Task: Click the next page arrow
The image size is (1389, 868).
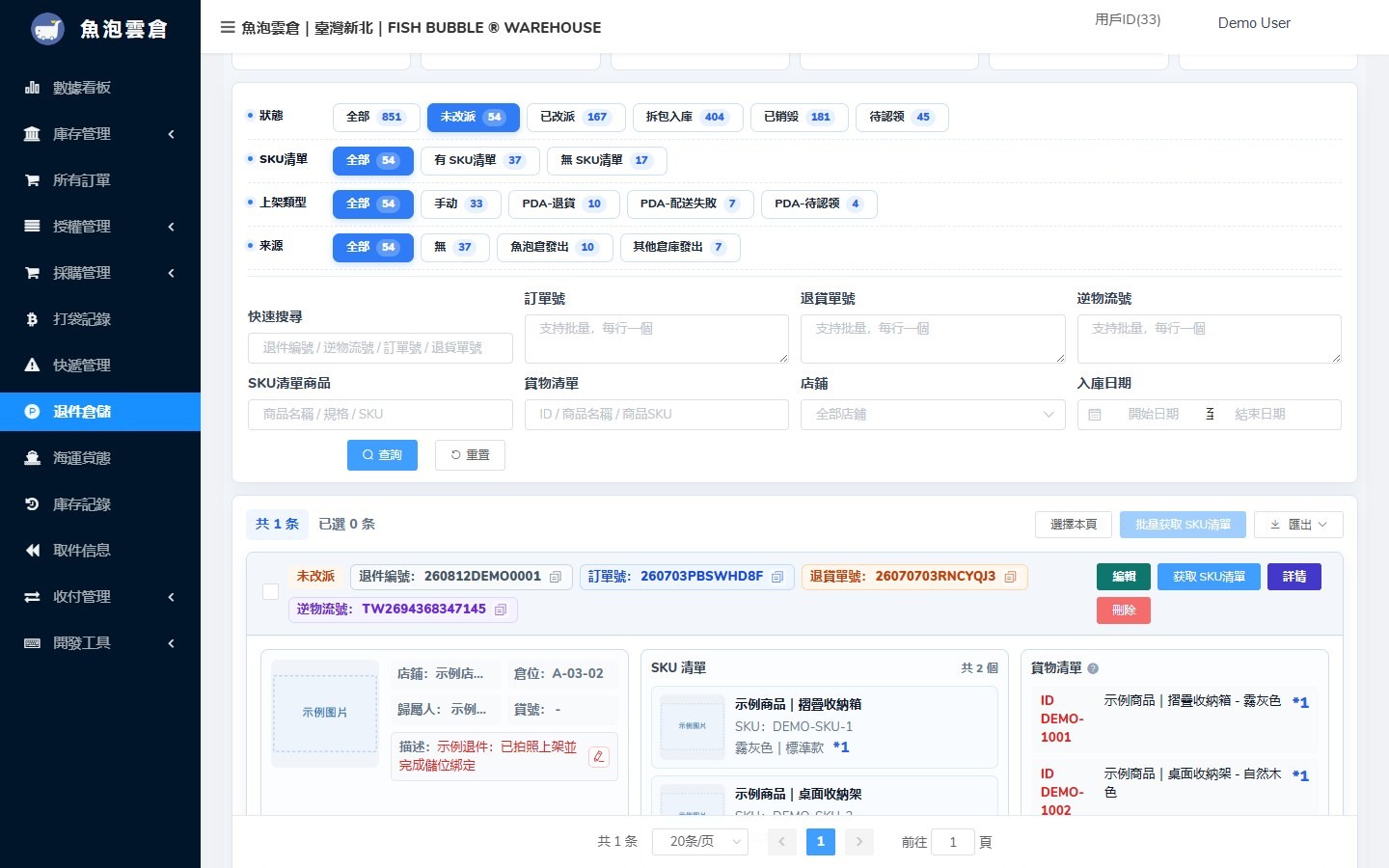Action: pyautogui.click(x=859, y=842)
